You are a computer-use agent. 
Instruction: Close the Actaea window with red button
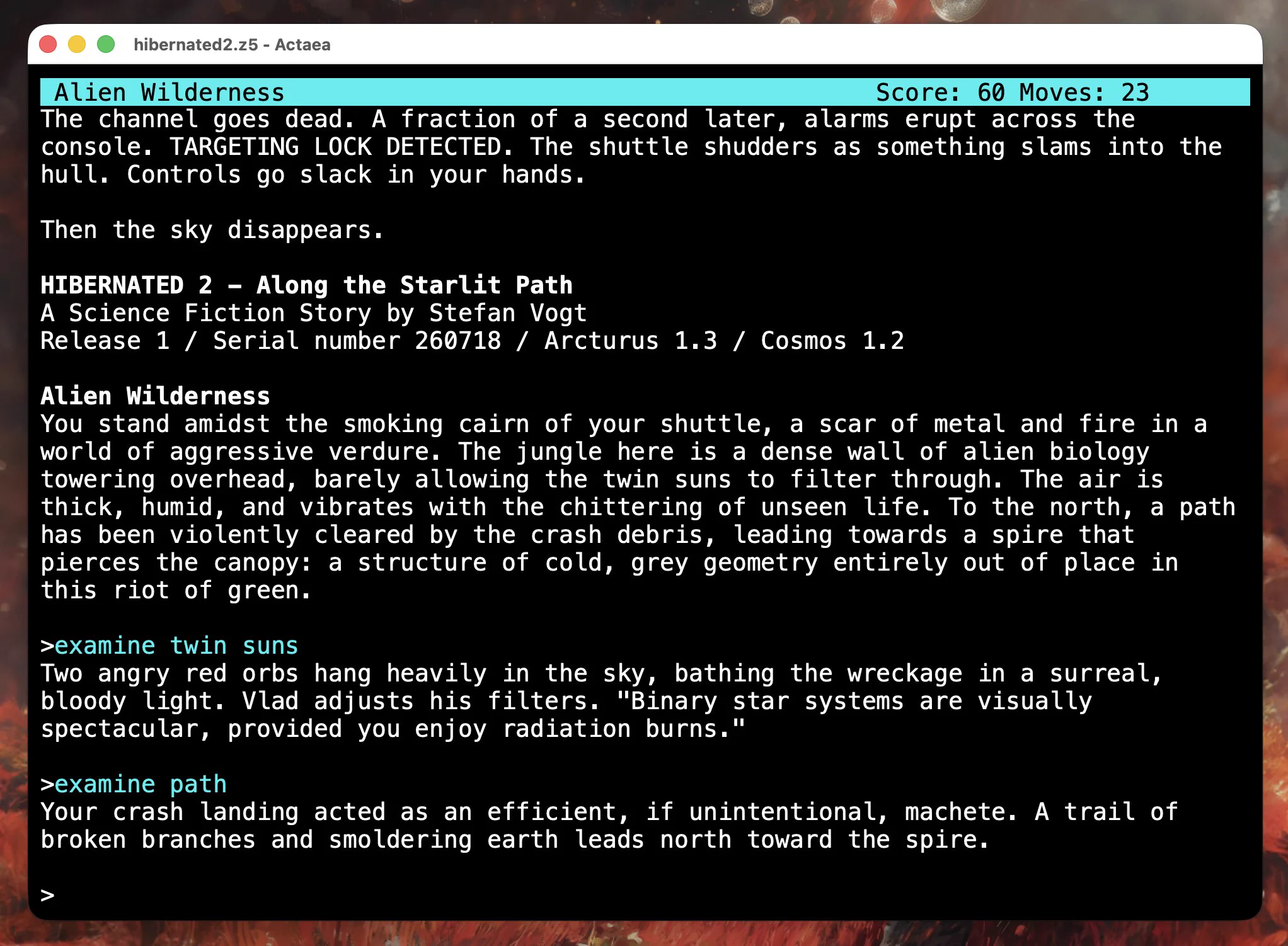point(48,45)
